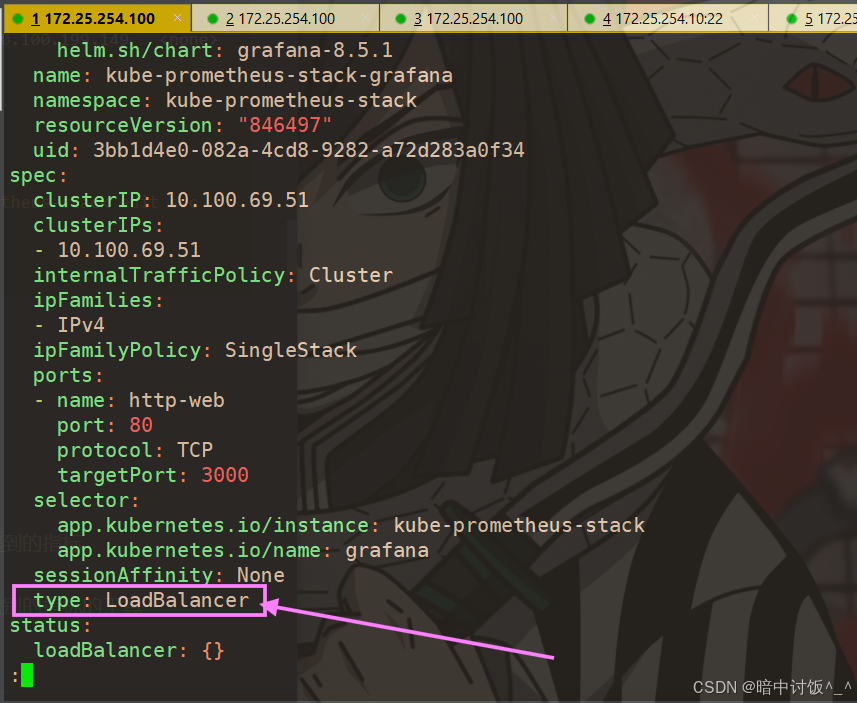Click the 'protocol: TCP' line

click(135, 450)
